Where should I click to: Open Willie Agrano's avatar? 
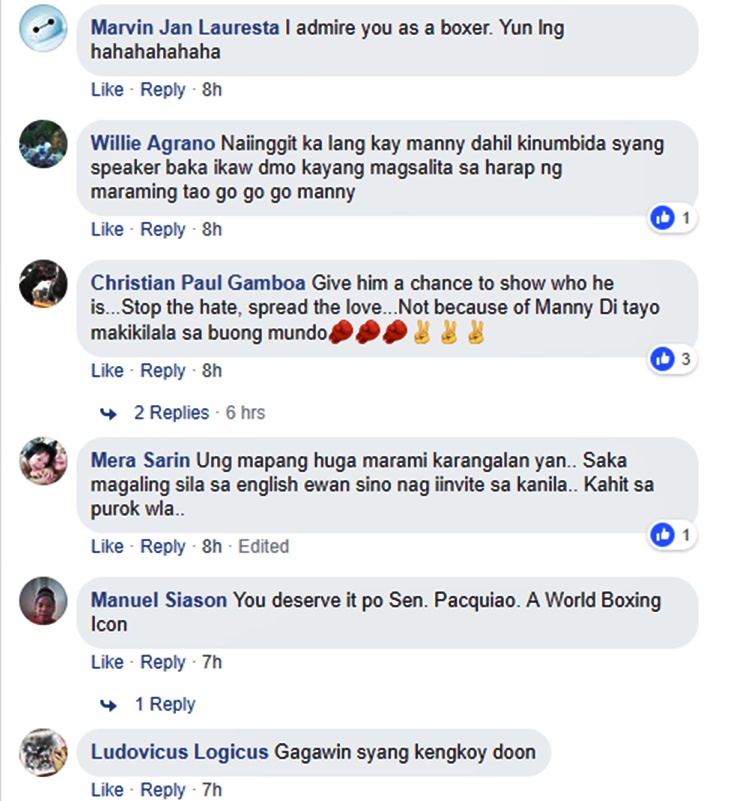pyautogui.click(x=43, y=144)
